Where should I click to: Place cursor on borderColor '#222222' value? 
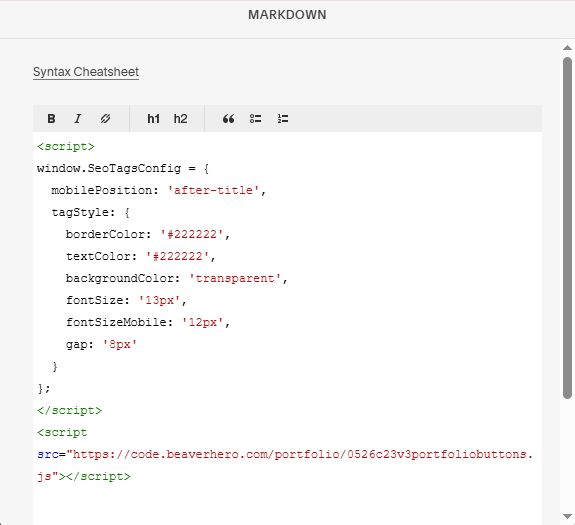(x=192, y=235)
